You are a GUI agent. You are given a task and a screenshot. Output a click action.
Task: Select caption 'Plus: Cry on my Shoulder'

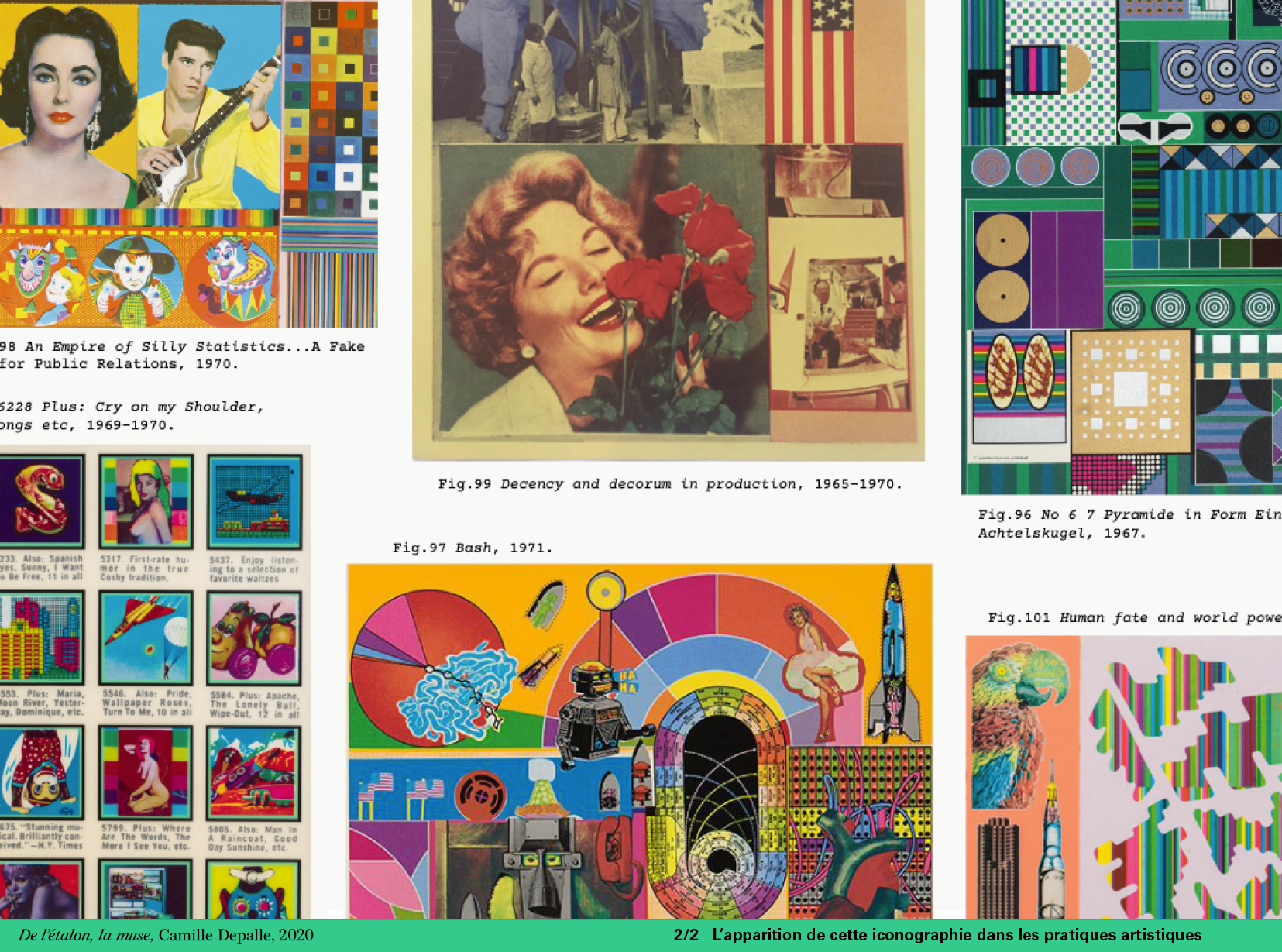153,407
